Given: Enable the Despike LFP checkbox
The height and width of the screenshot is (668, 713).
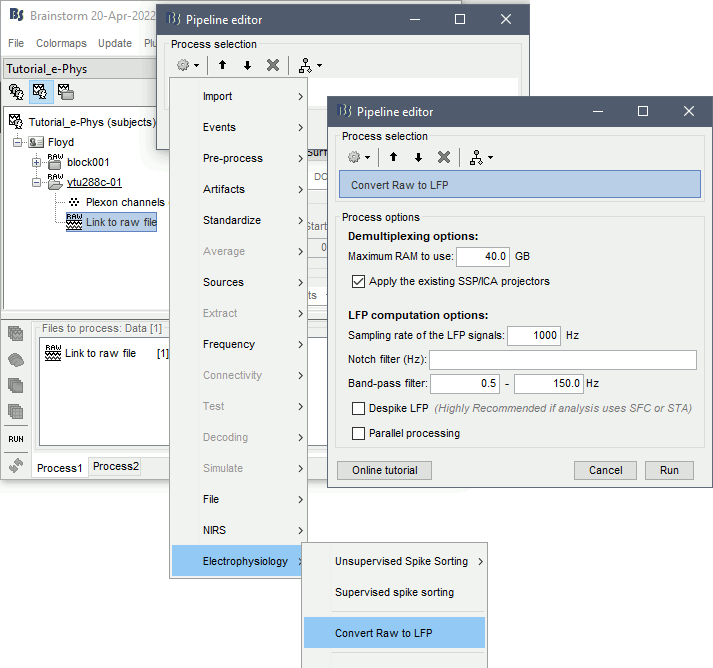Looking at the screenshot, I should 359,408.
